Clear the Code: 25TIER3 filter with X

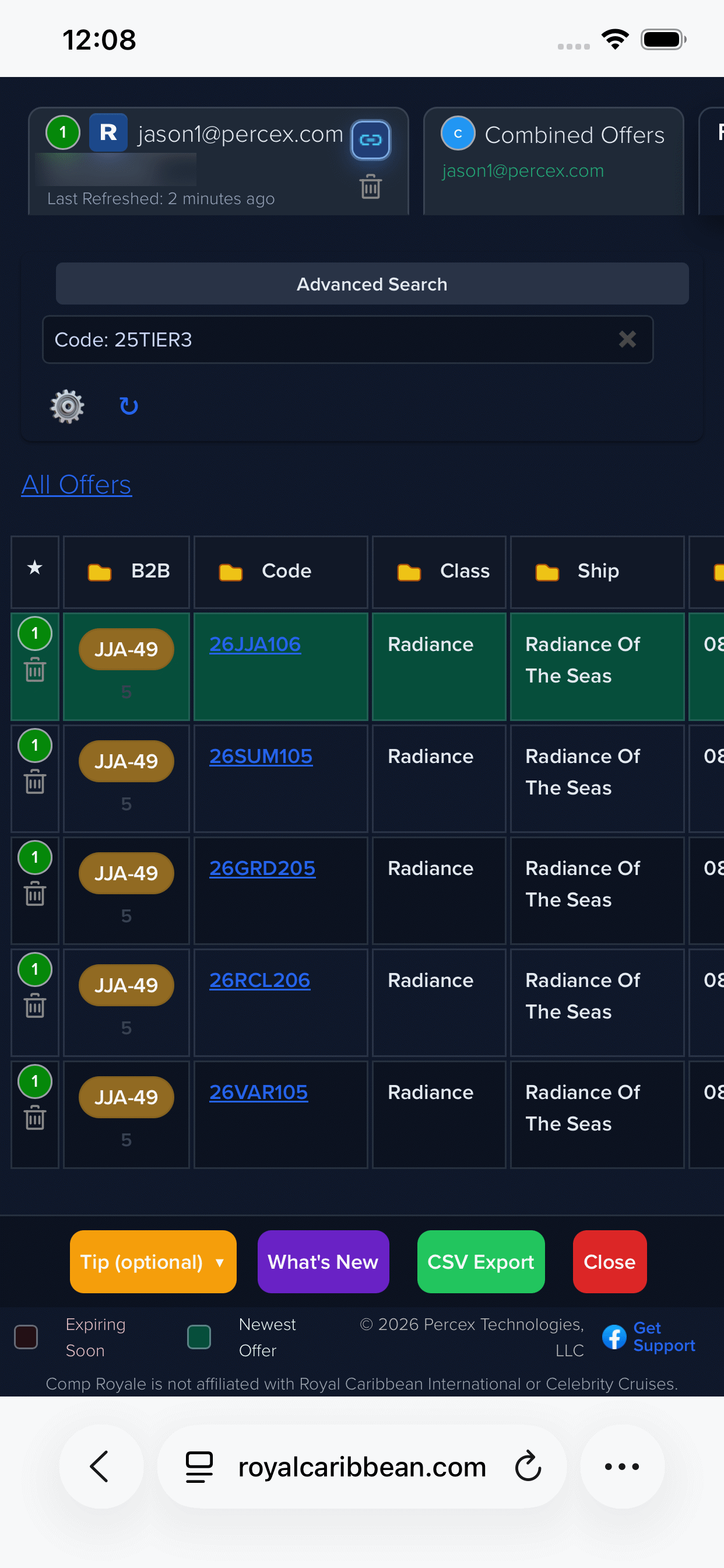click(627, 339)
